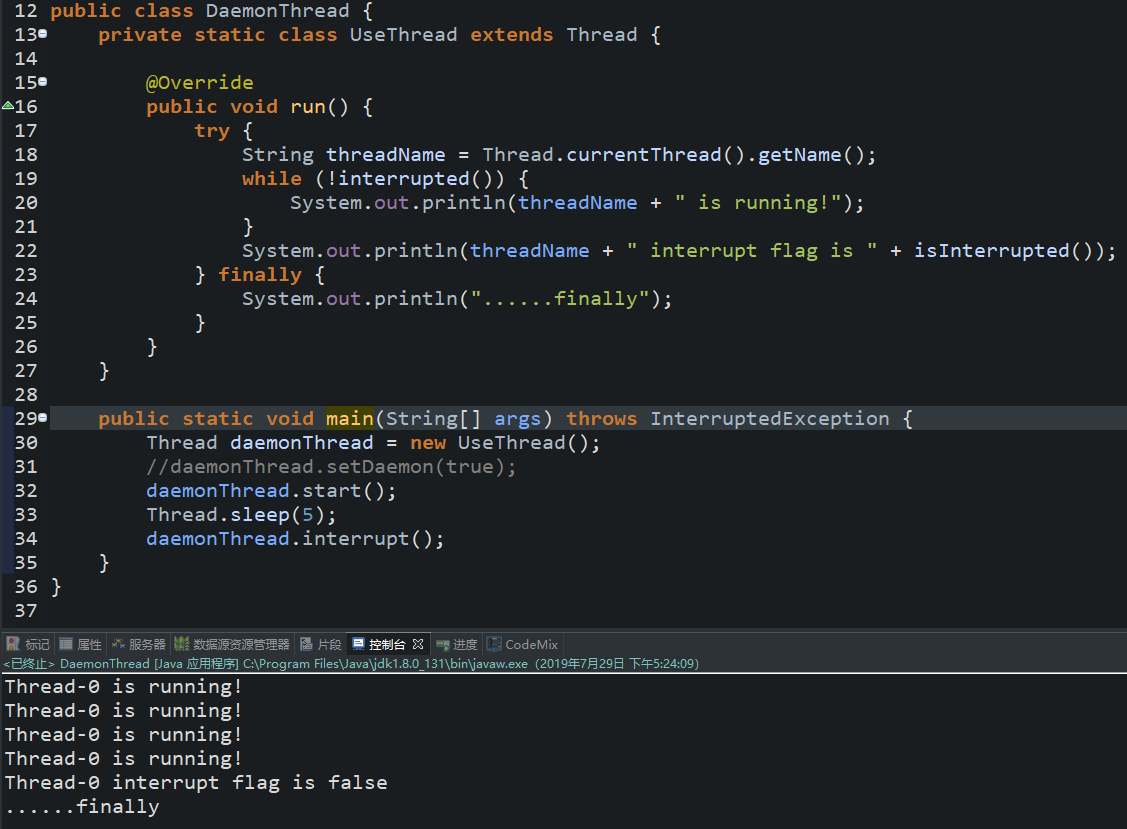The image size is (1127, 829).
Task: Click the CodeMix tab icon
Action: pyautogui.click(x=494, y=643)
